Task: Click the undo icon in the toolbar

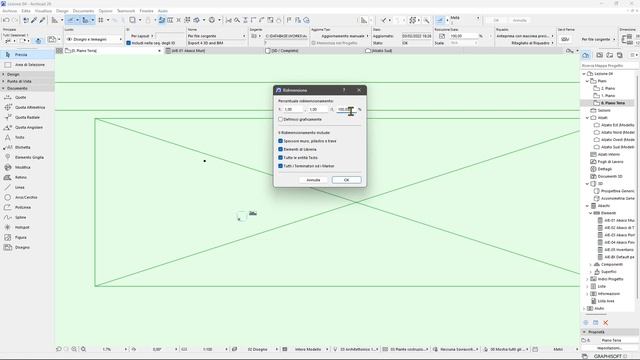Action: [6, 20]
